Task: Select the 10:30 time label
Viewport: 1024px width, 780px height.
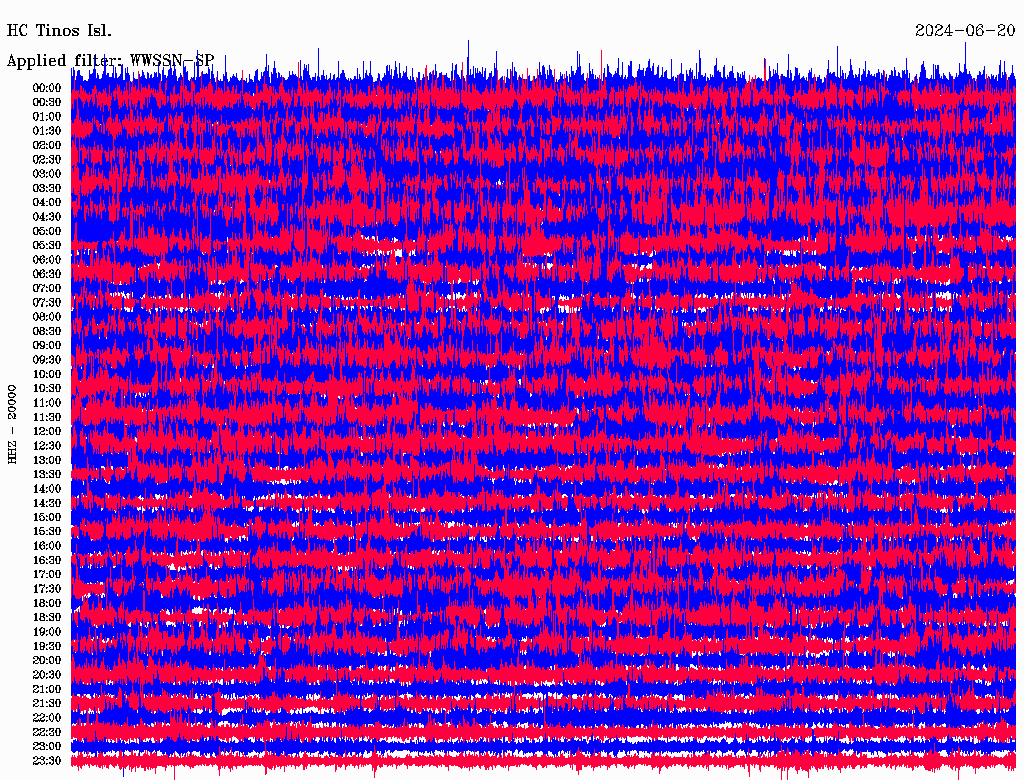Action: tap(47, 389)
